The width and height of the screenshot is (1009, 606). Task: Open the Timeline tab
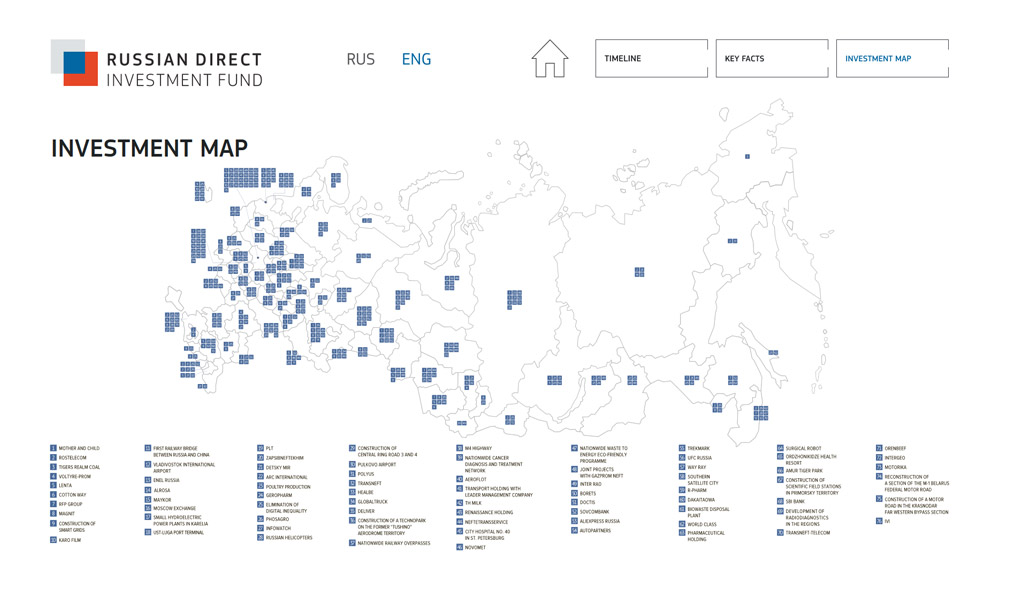pos(651,59)
